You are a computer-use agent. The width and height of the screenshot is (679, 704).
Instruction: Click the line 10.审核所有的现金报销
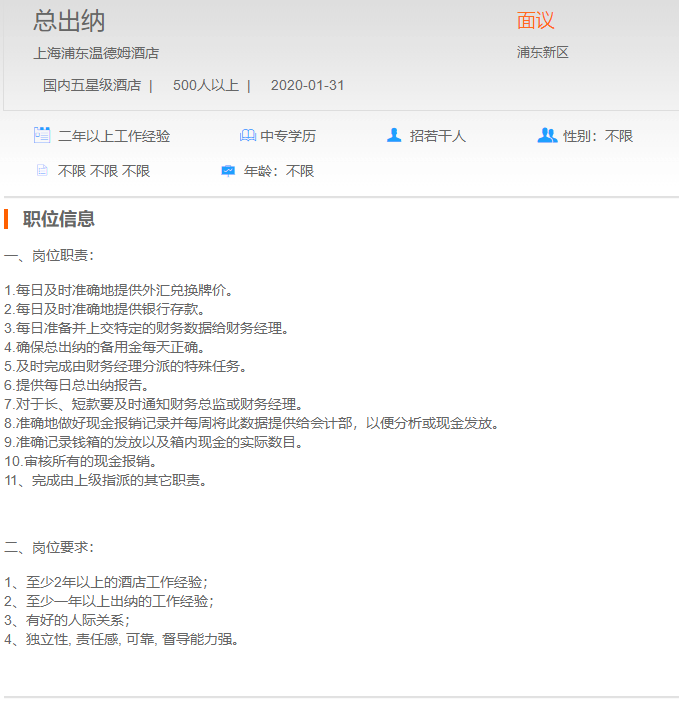tap(81, 461)
